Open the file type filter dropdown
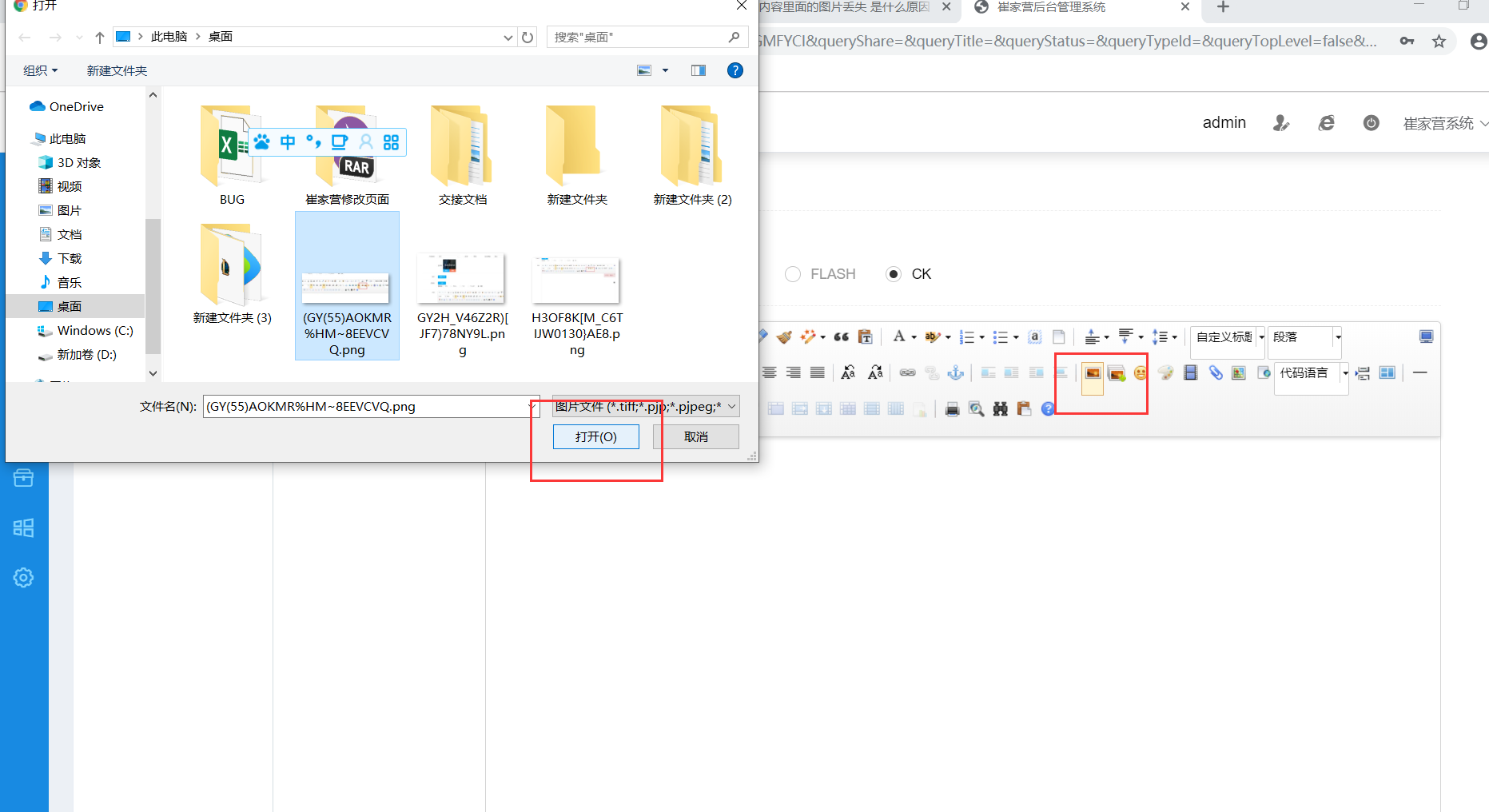This screenshot has height=812, width=1489. (646, 407)
